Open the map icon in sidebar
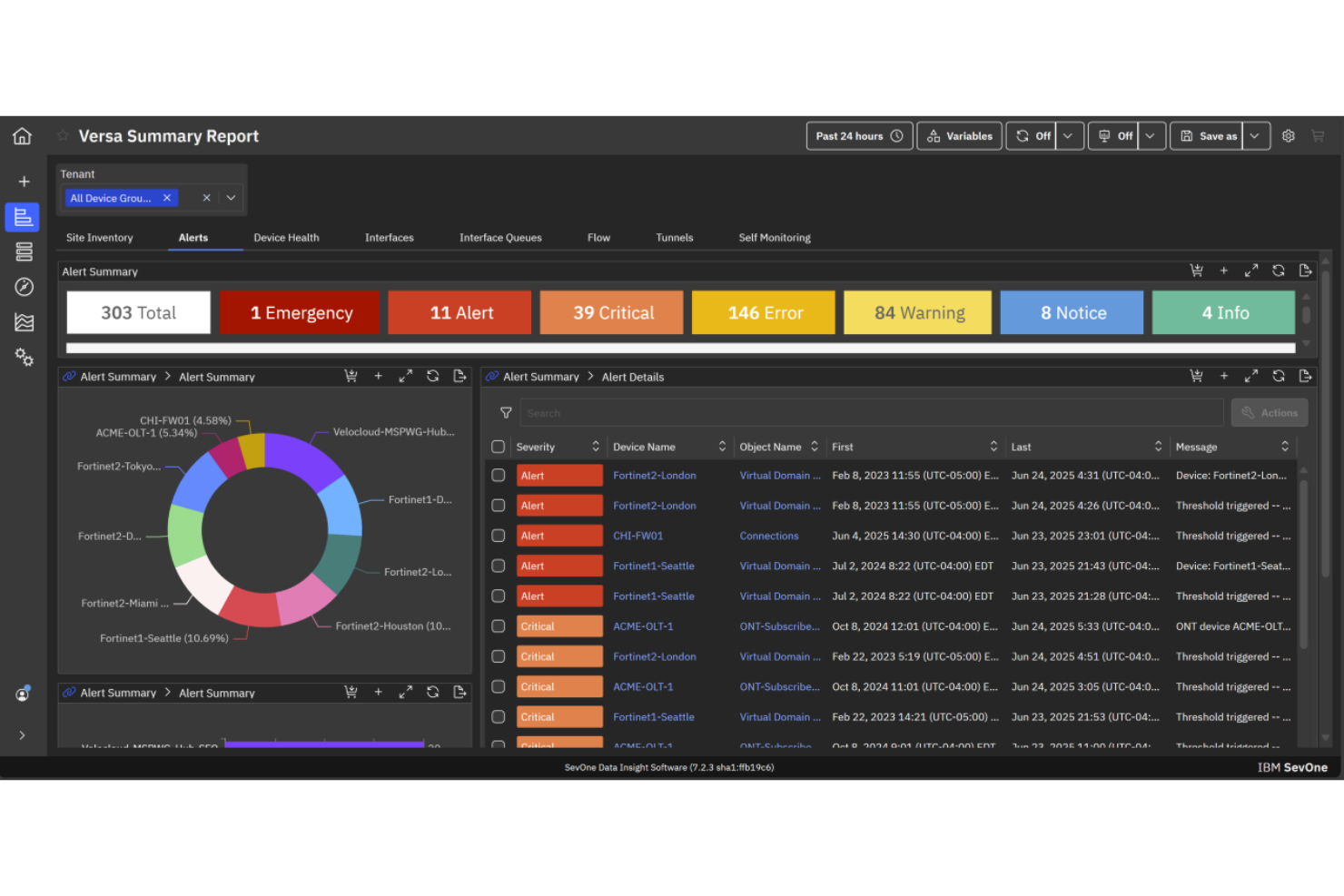 (24, 322)
